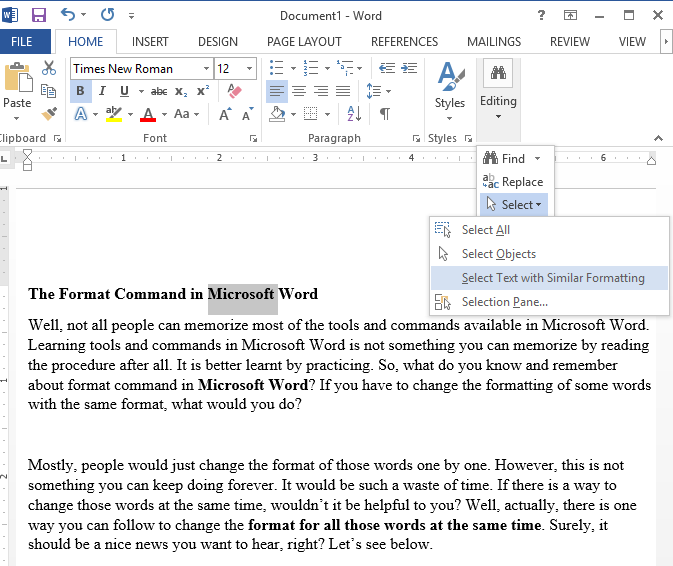Apply shading with paint bucket
The height and width of the screenshot is (566, 673).
click(277, 114)
